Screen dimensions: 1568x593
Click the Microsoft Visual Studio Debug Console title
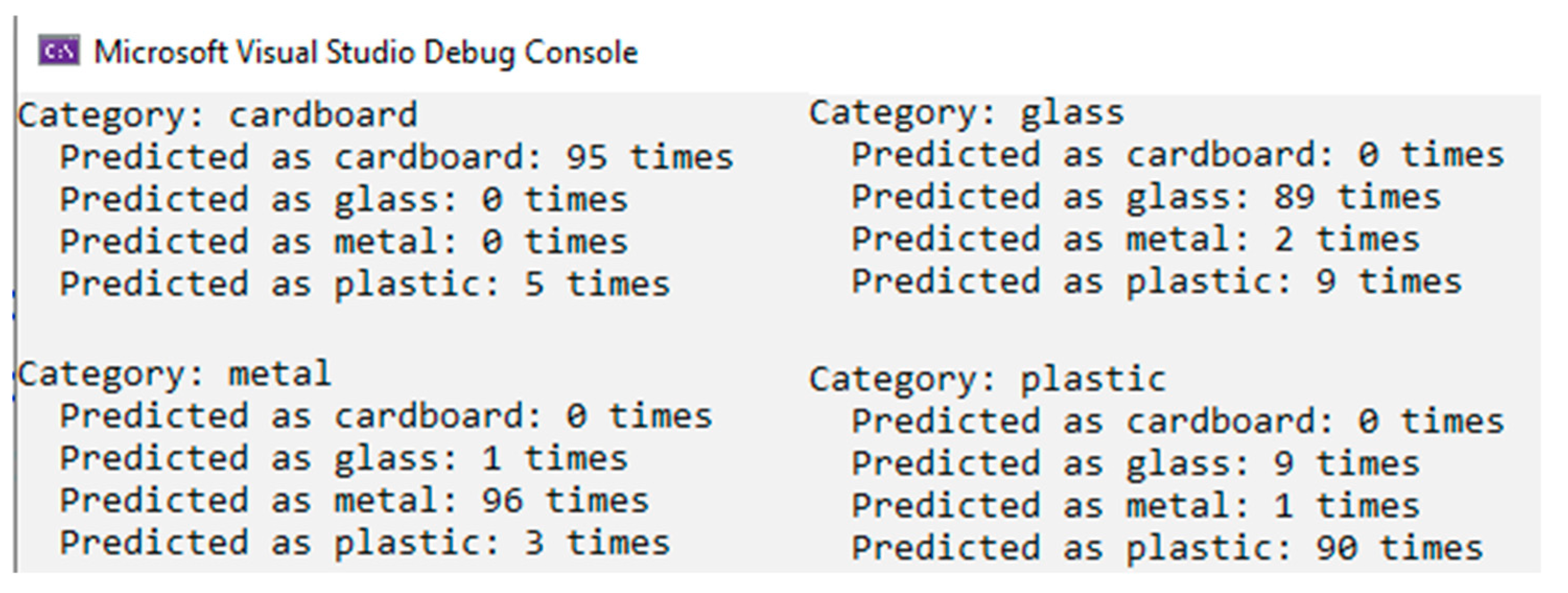[x=366, y=52]
